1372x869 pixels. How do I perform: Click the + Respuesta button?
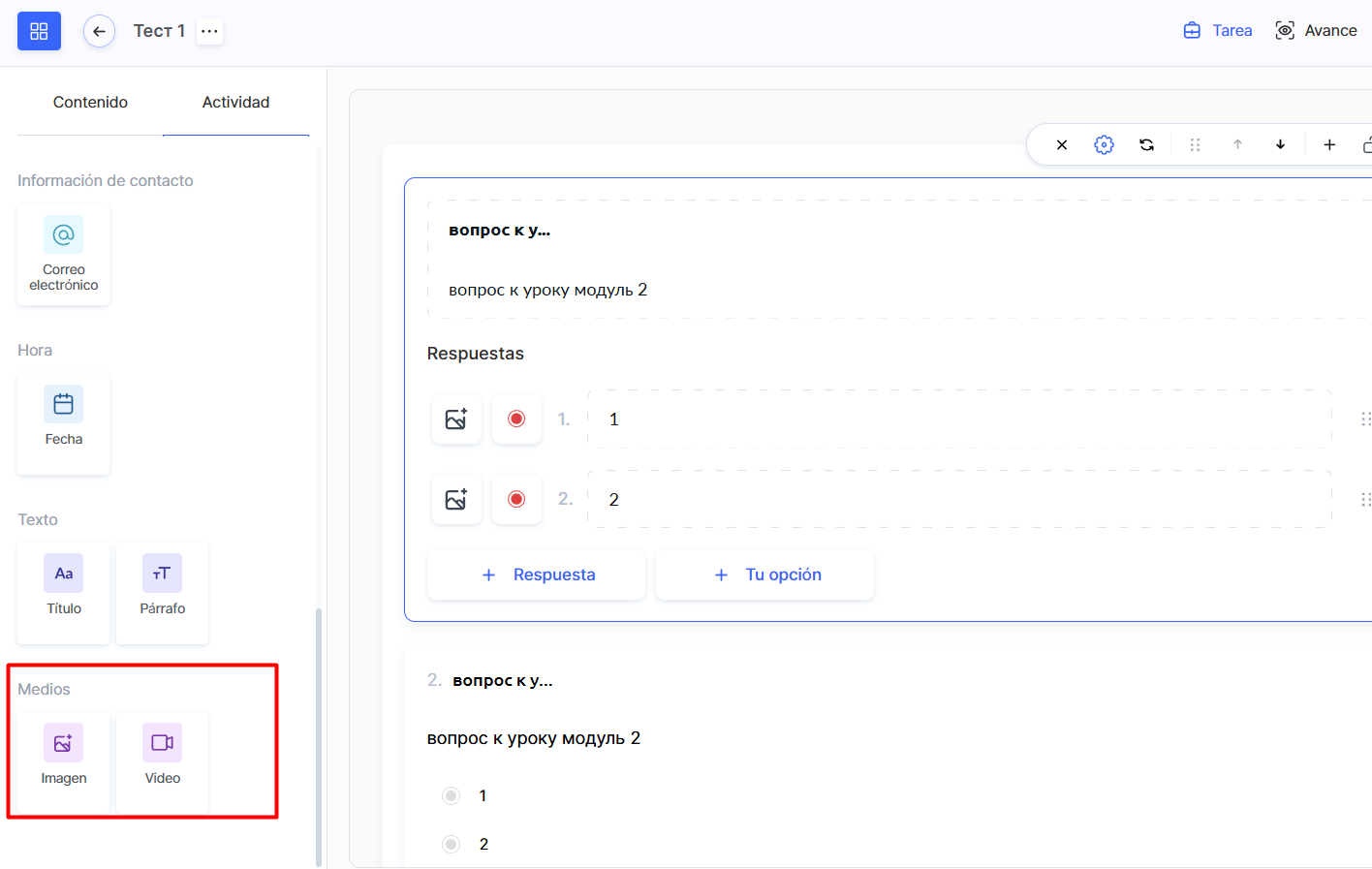pos(537,574)
